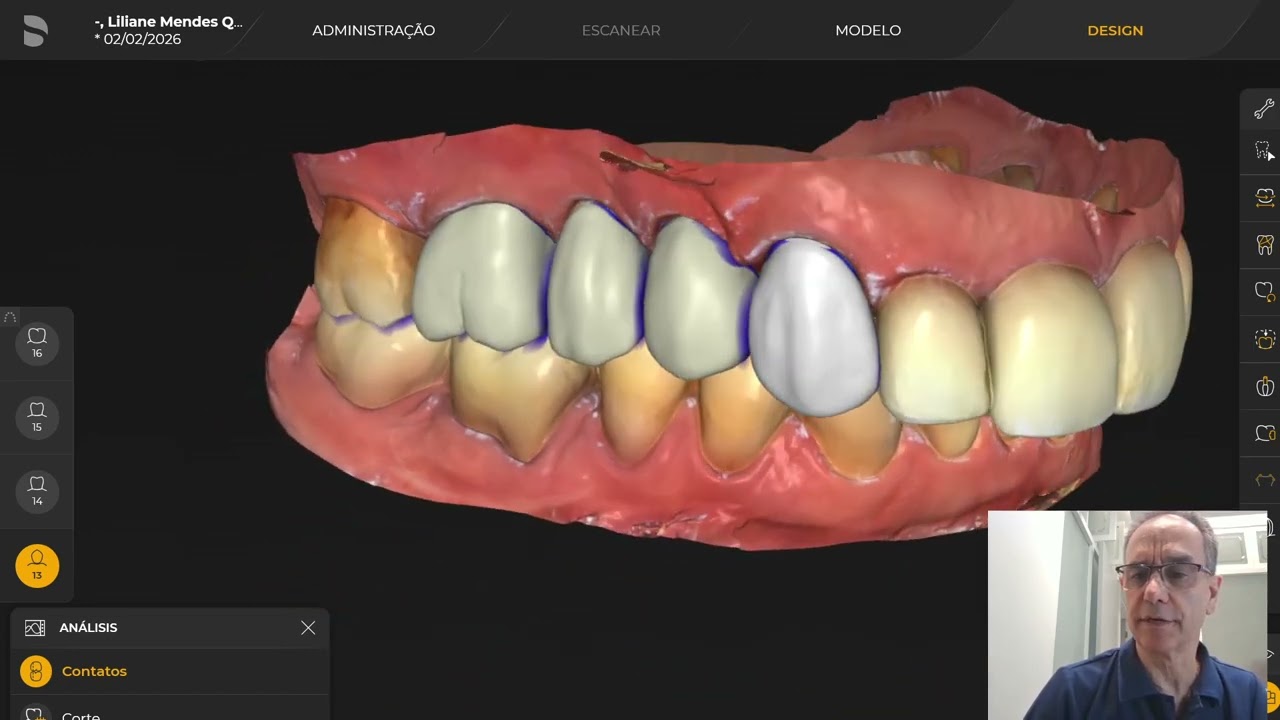
Task: Activate the Contatos analysis icon
Action: [36, 671]
